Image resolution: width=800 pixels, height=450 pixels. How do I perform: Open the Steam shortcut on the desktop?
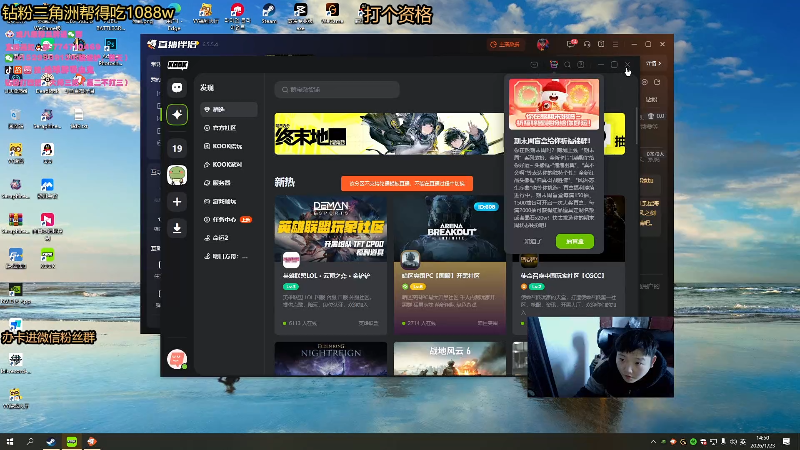point(268,13)
